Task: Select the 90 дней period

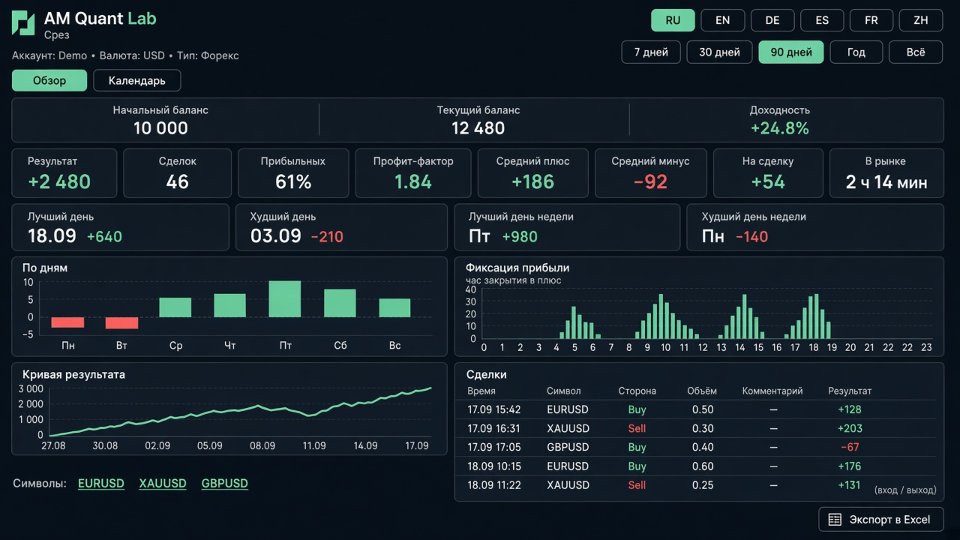Action: click(791, 52)
